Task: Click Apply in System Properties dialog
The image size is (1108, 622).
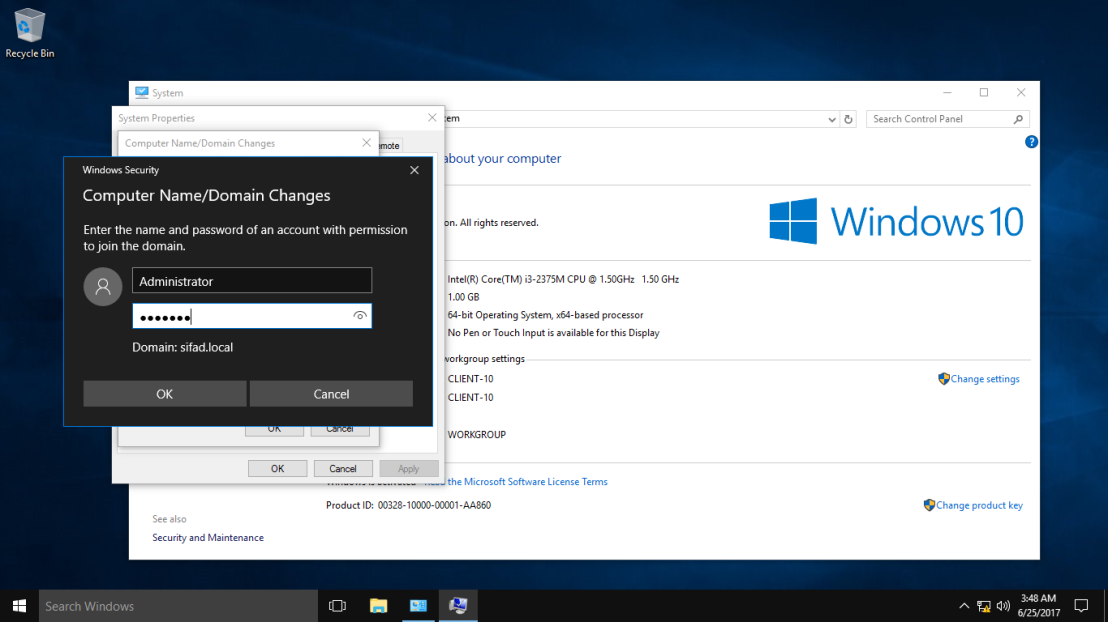Action: coord(408,469)
